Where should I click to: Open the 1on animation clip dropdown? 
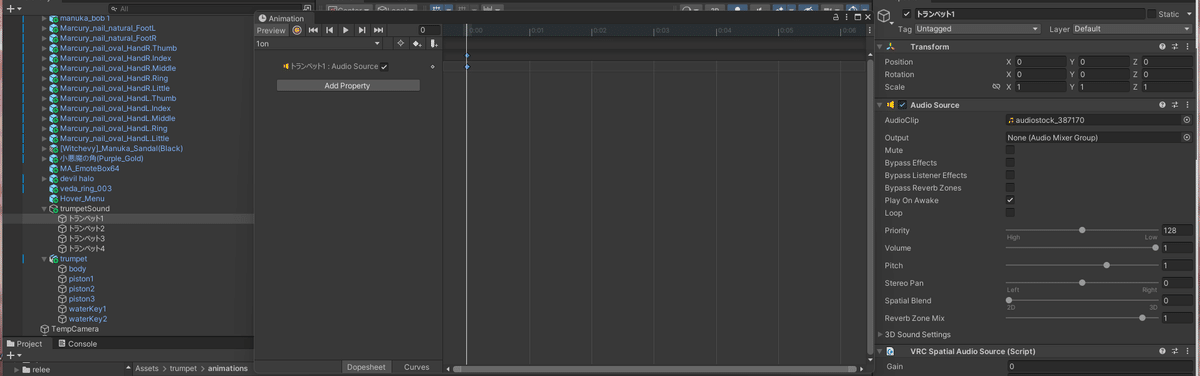(318, 44)
